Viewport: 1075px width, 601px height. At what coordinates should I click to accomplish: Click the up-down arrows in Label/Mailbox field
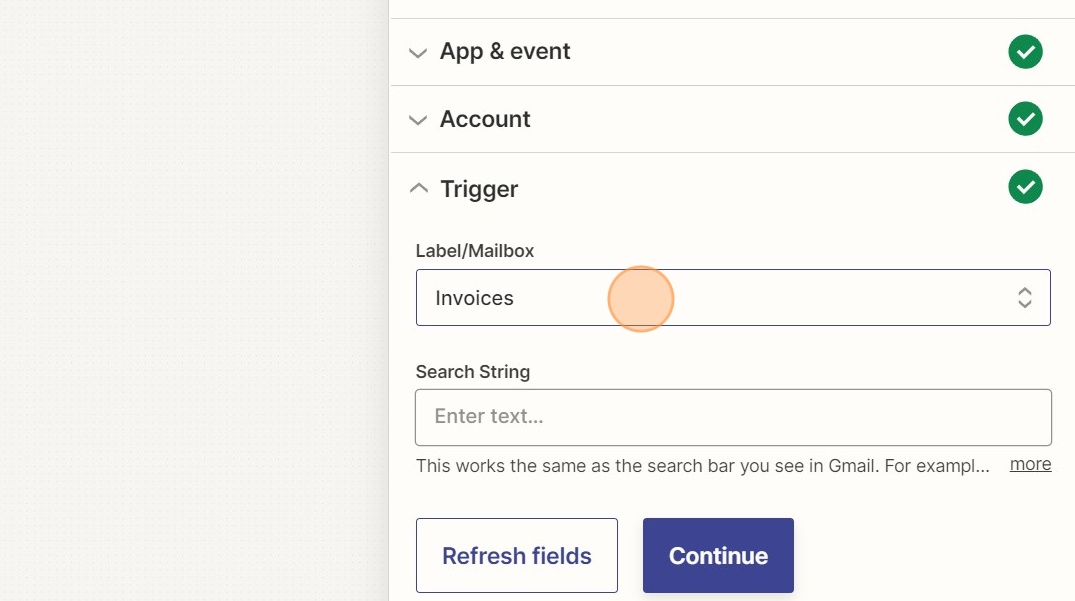(x=1024, y=297)
